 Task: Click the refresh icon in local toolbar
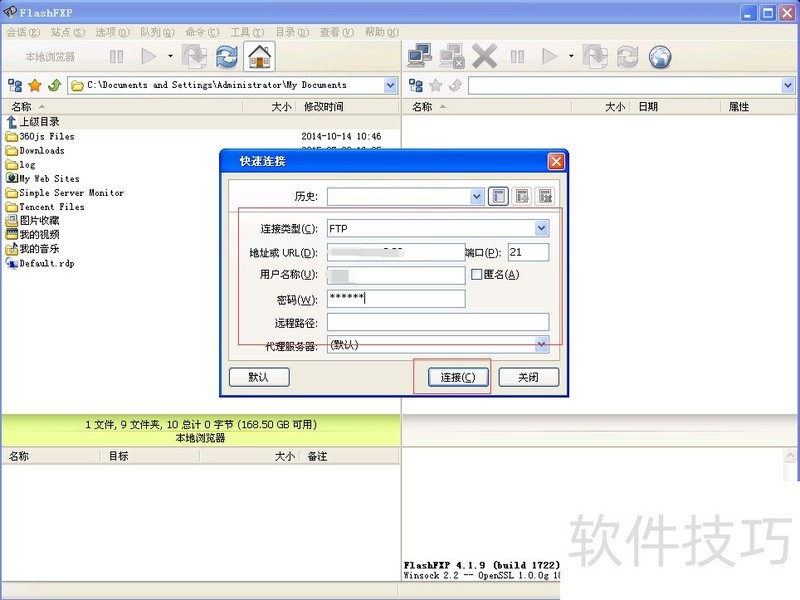coord(227,57)
